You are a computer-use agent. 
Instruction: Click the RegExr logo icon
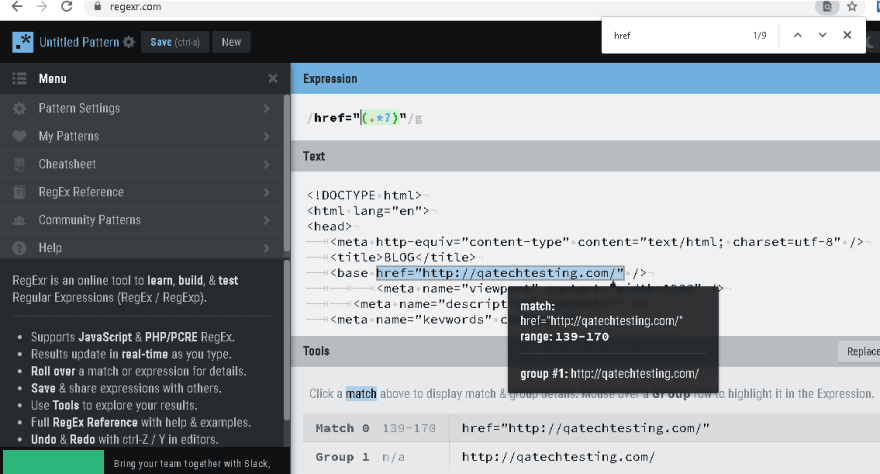click(x=22, y=43)
